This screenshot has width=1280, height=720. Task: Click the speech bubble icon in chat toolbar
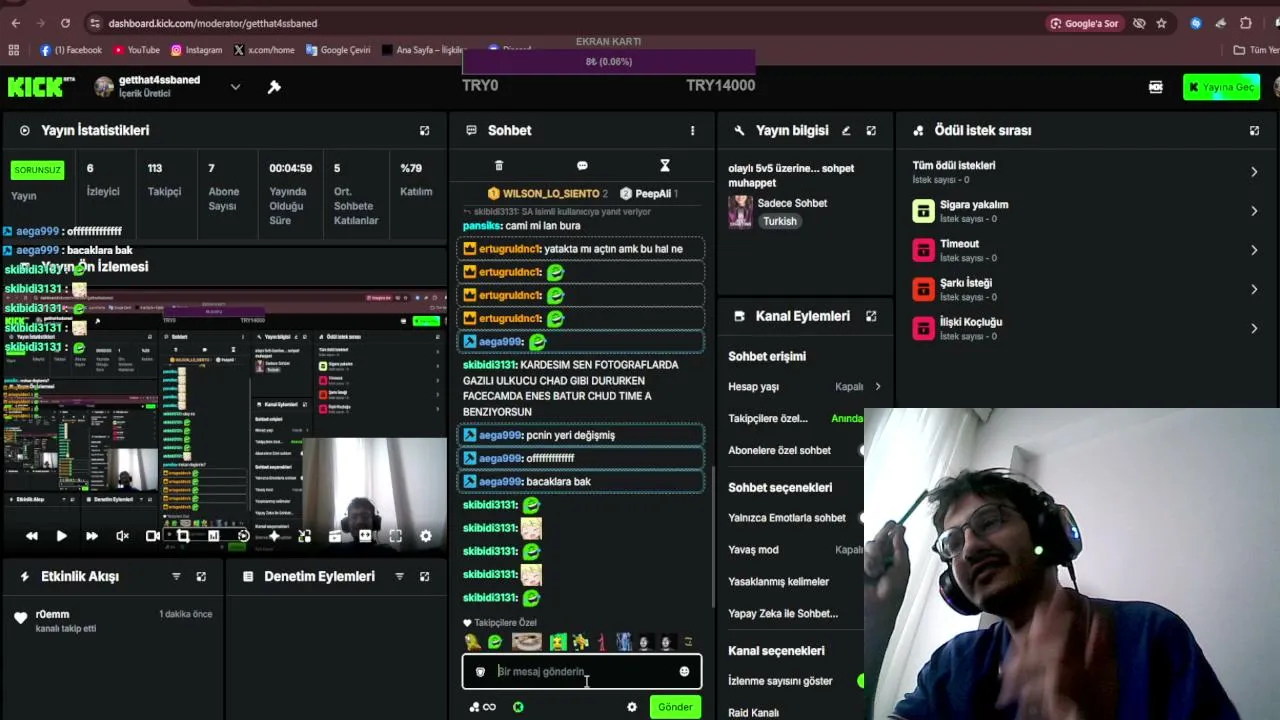coord(582,165)
